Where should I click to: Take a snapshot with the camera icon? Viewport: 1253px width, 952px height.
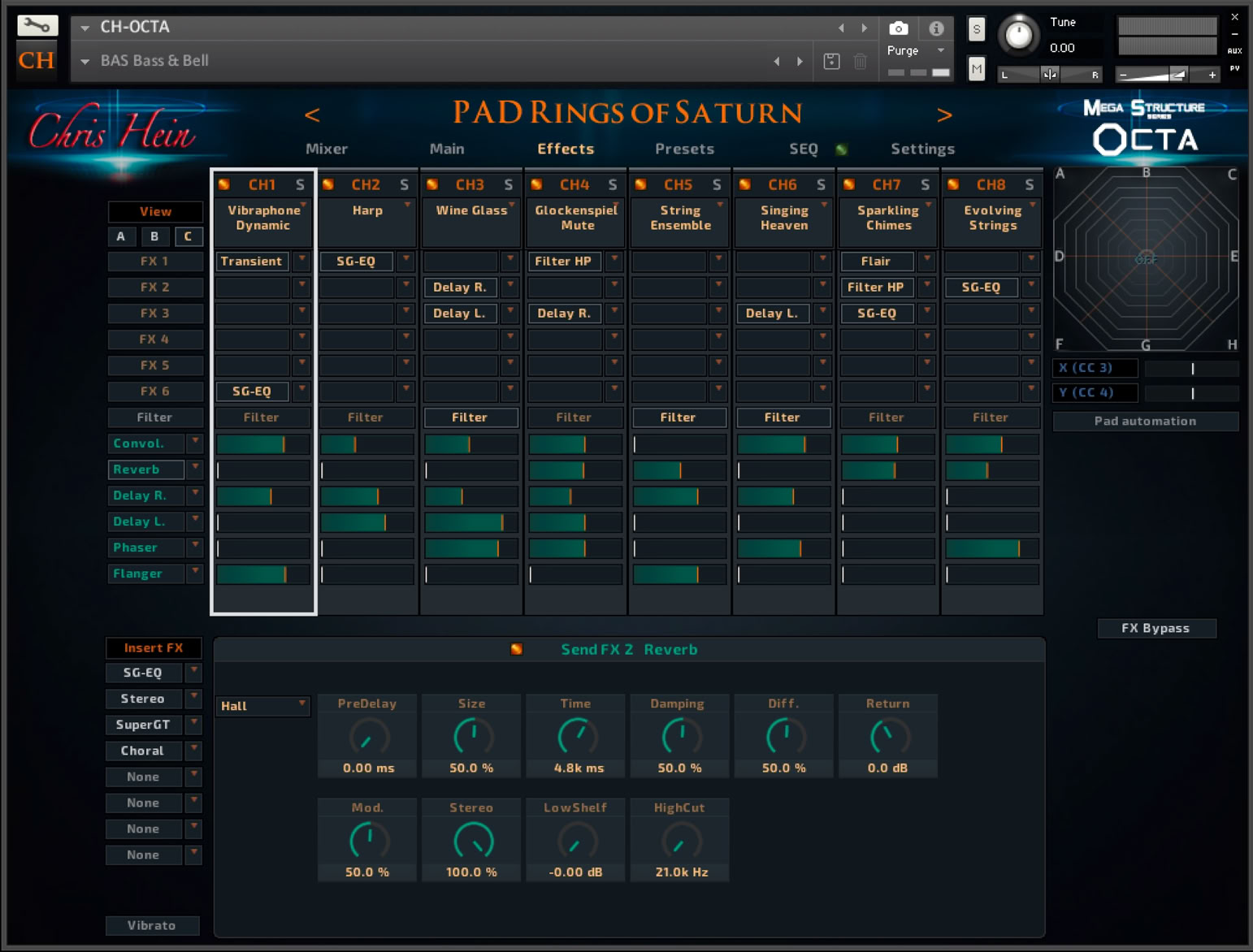[898, 28]
